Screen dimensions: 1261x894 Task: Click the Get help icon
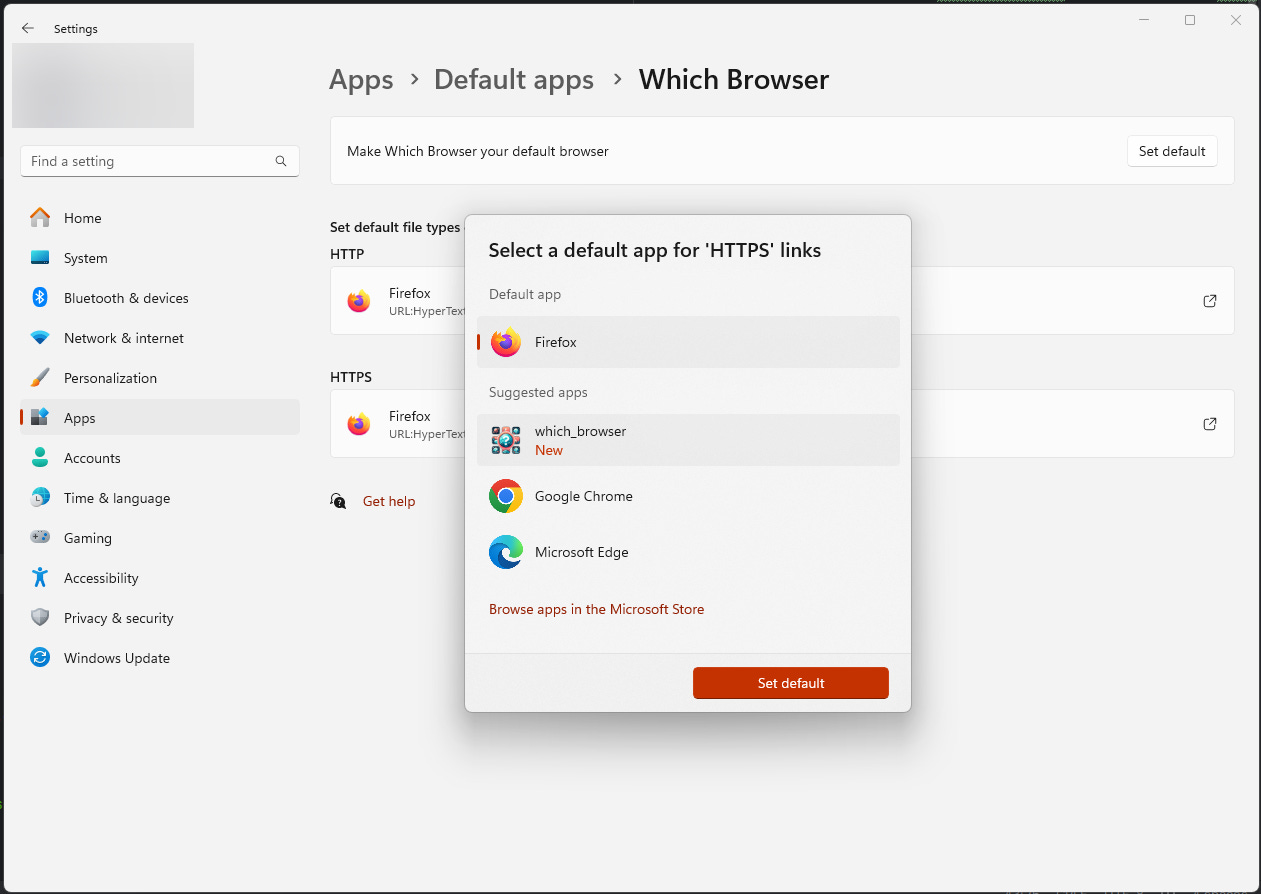339,501
